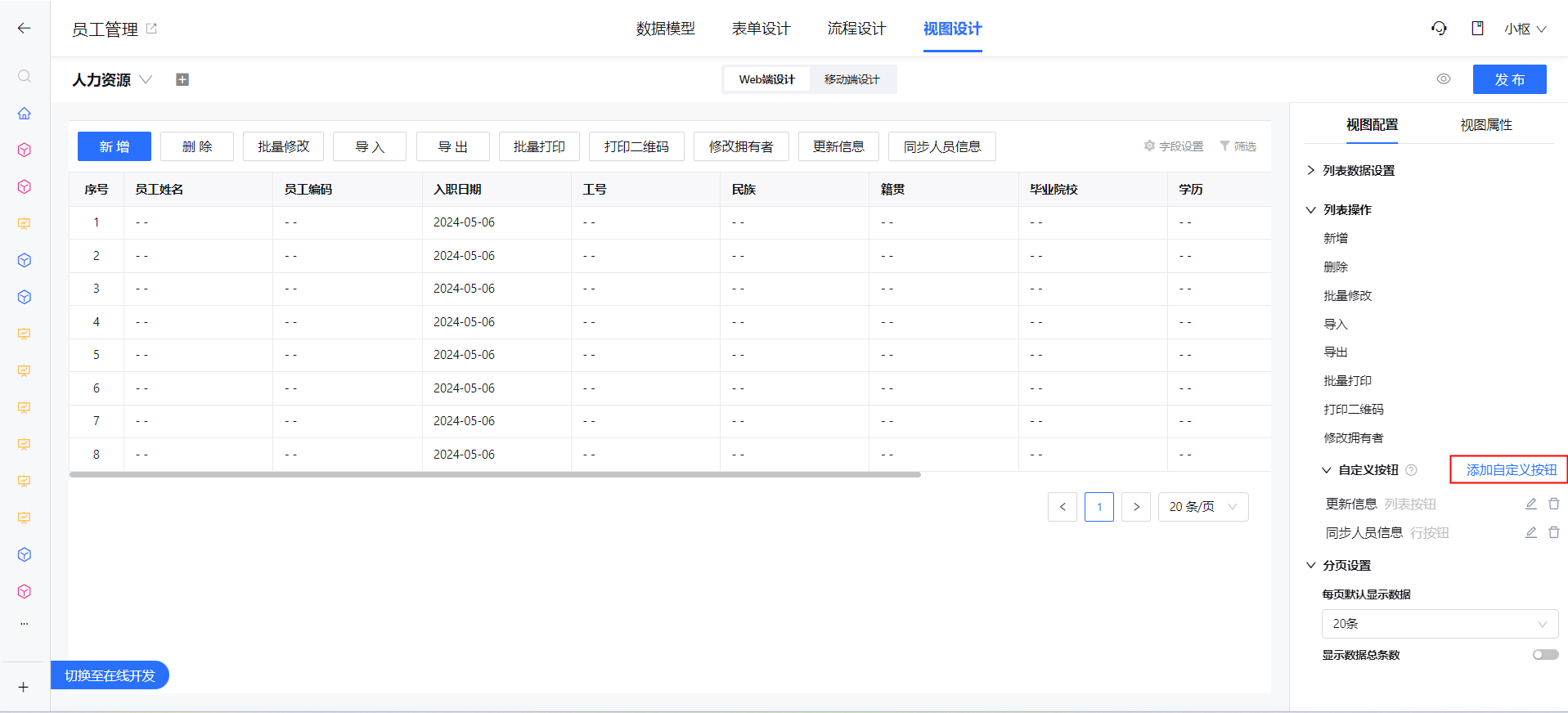Click the 导入 toolbar button
Screen dimensions: 1568x713
pos(370,146)
